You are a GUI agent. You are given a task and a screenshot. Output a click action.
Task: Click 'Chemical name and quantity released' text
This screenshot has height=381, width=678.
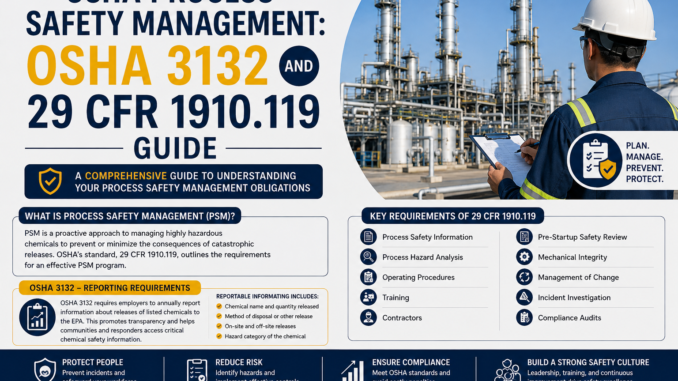[272, 306]
